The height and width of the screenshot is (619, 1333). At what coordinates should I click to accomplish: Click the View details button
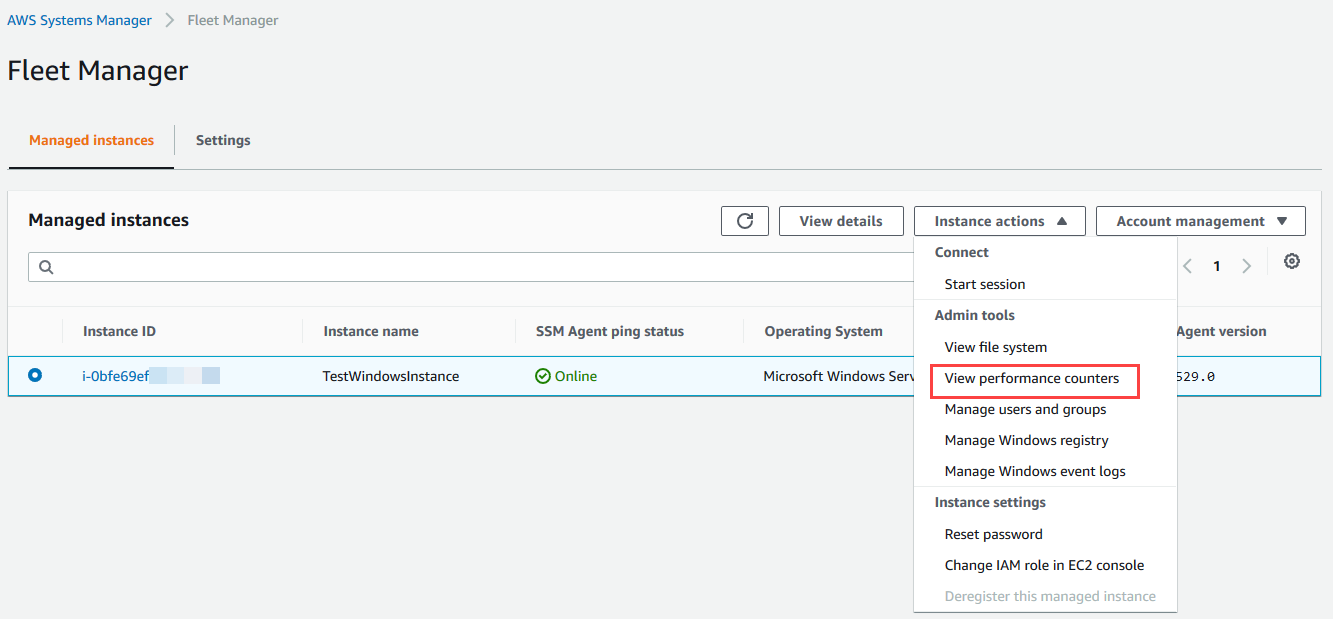[841, 221]
